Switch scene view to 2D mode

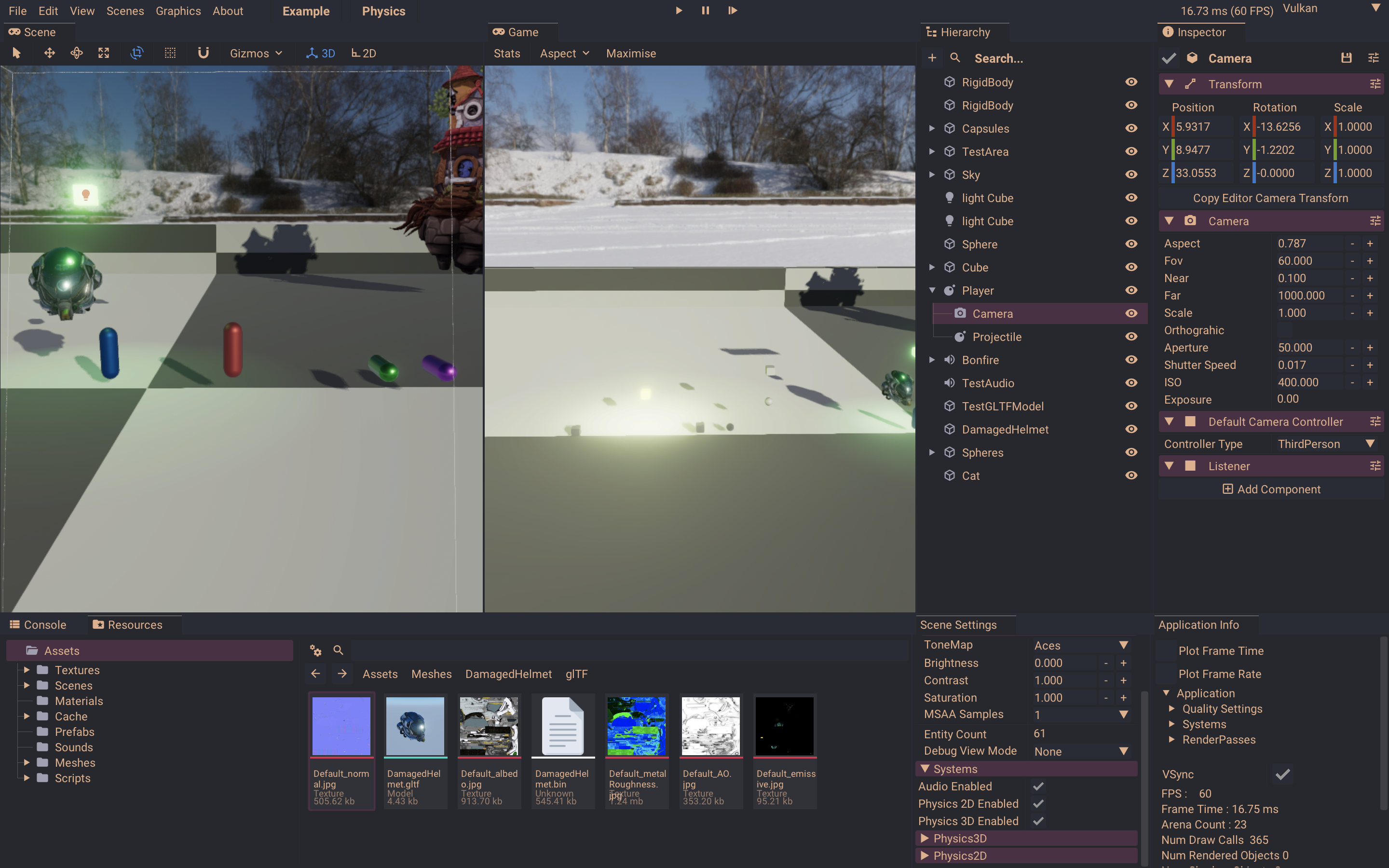[x=364, y=54]
